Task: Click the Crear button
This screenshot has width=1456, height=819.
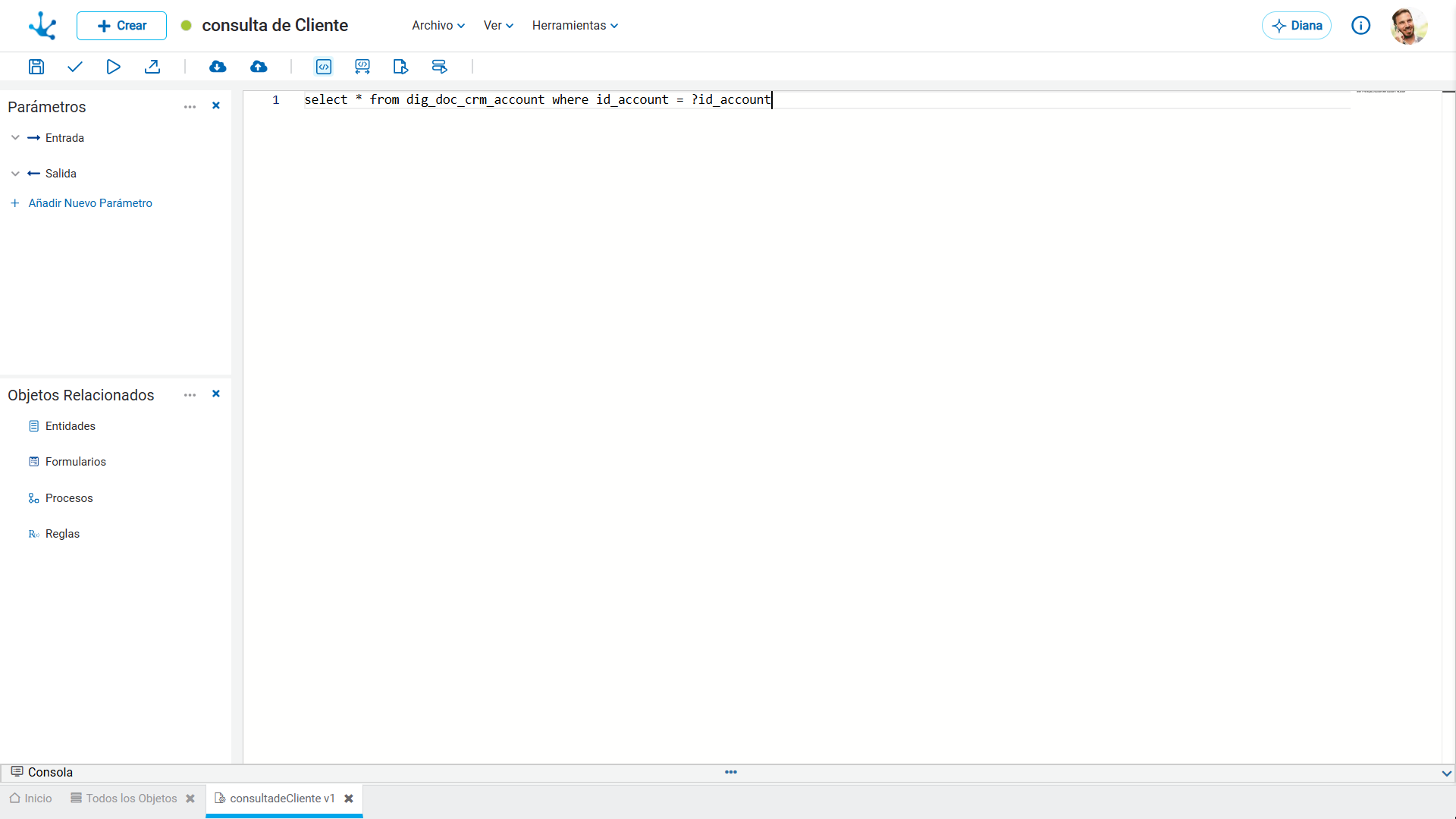Action: (121, 26)
